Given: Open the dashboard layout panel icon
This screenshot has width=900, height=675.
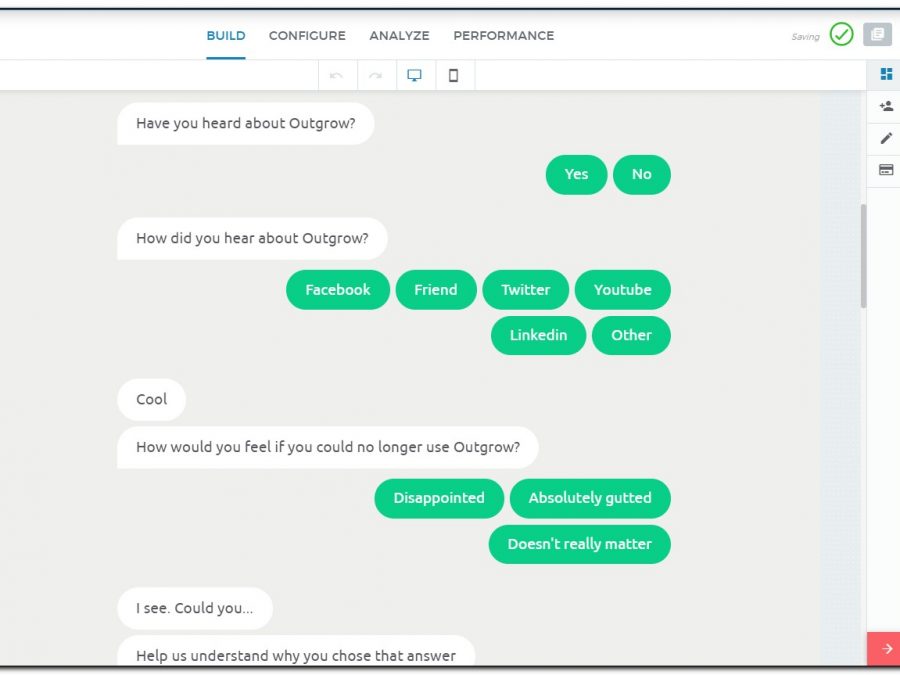Looking at the screenshot, I should pos(885,74).
